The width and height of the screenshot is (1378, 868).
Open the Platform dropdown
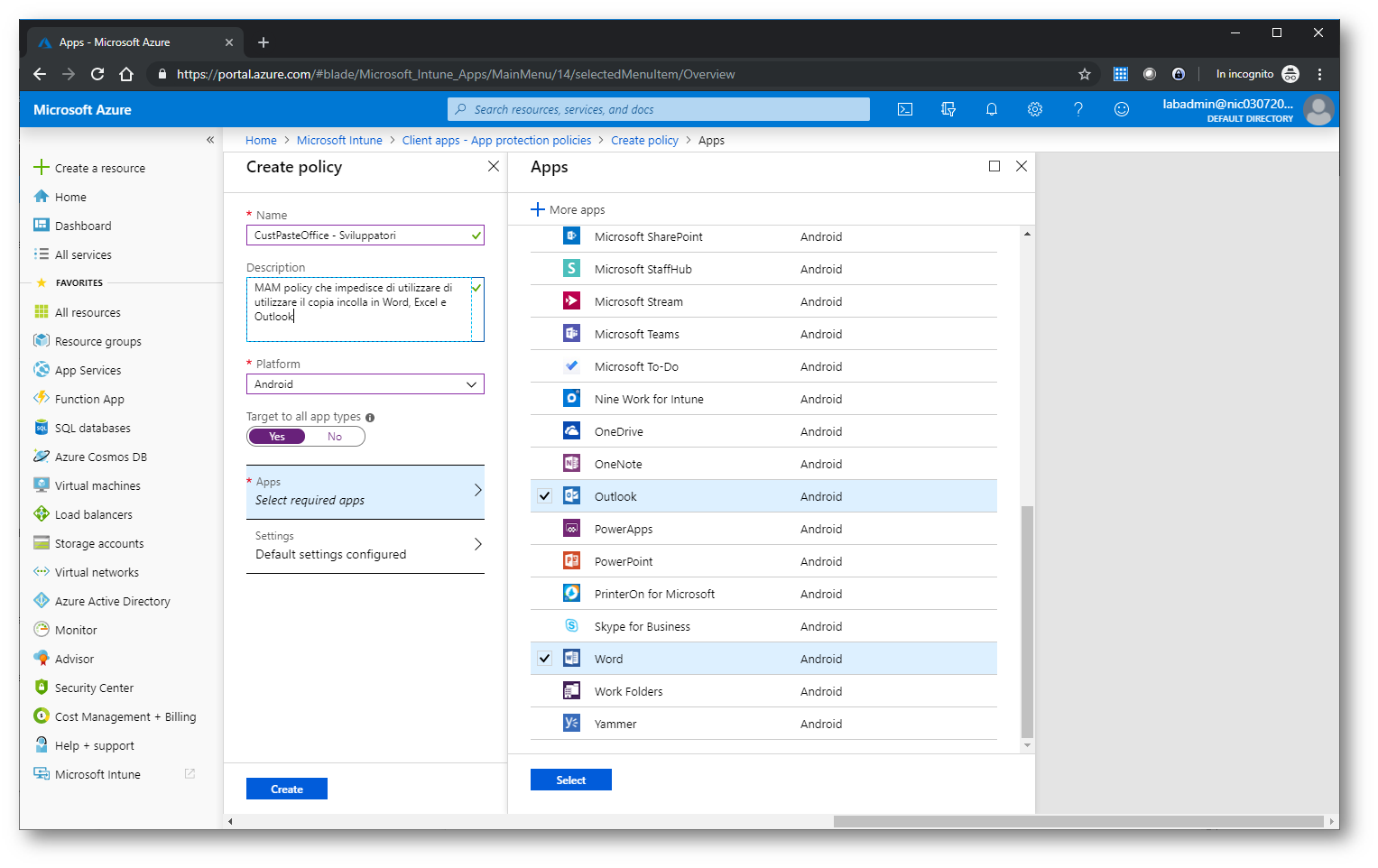pyautogui.click(x=365, y=384)
